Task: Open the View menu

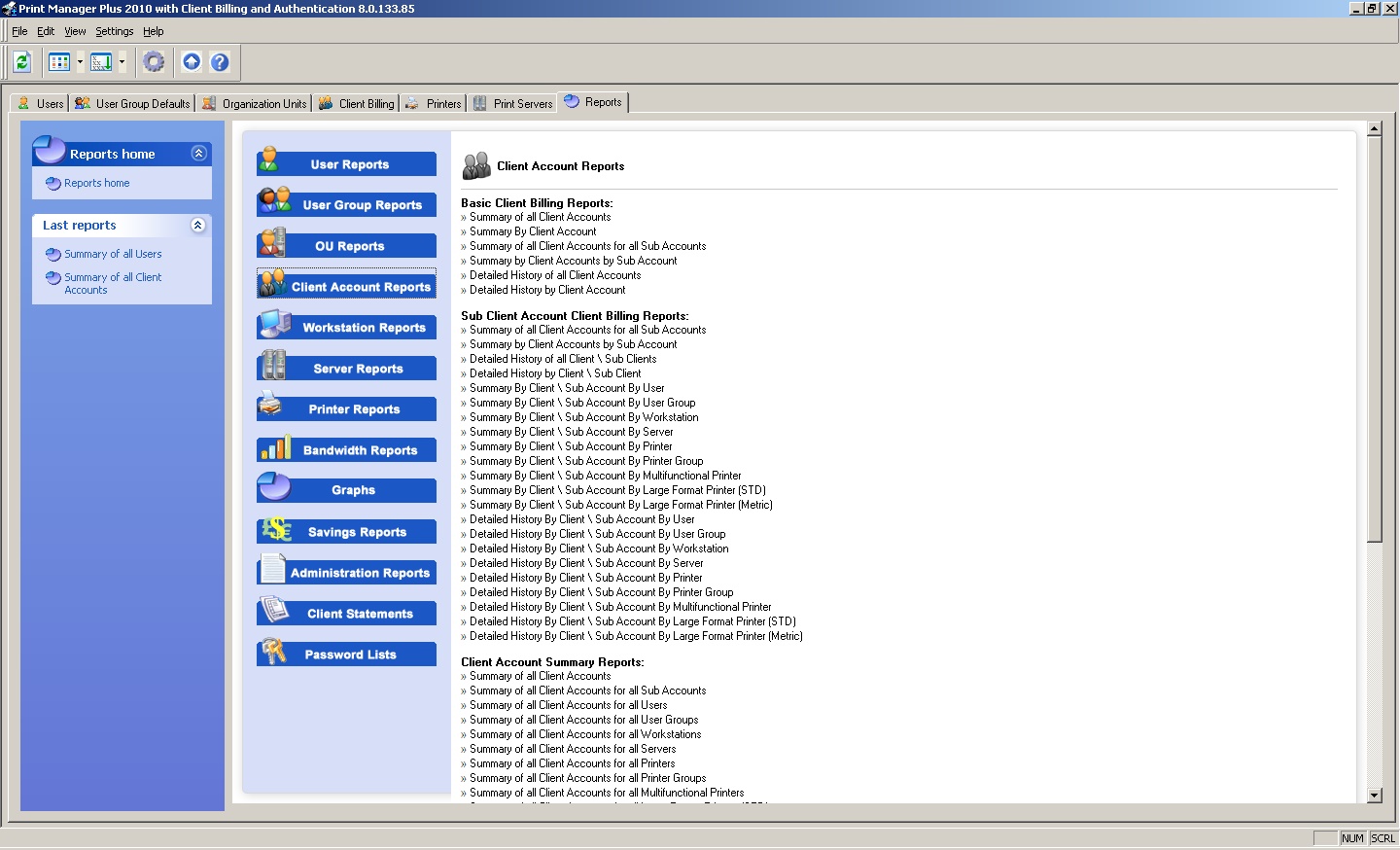Action: click(x=75, y=31)
